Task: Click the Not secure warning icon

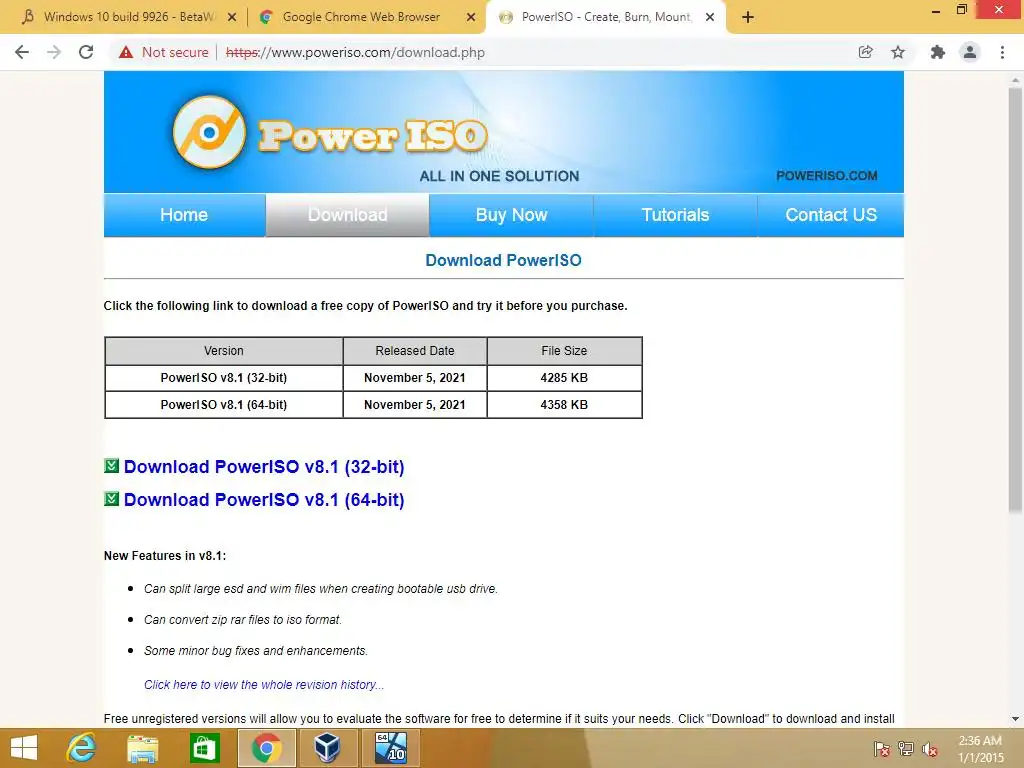Action: pos(125,52)
